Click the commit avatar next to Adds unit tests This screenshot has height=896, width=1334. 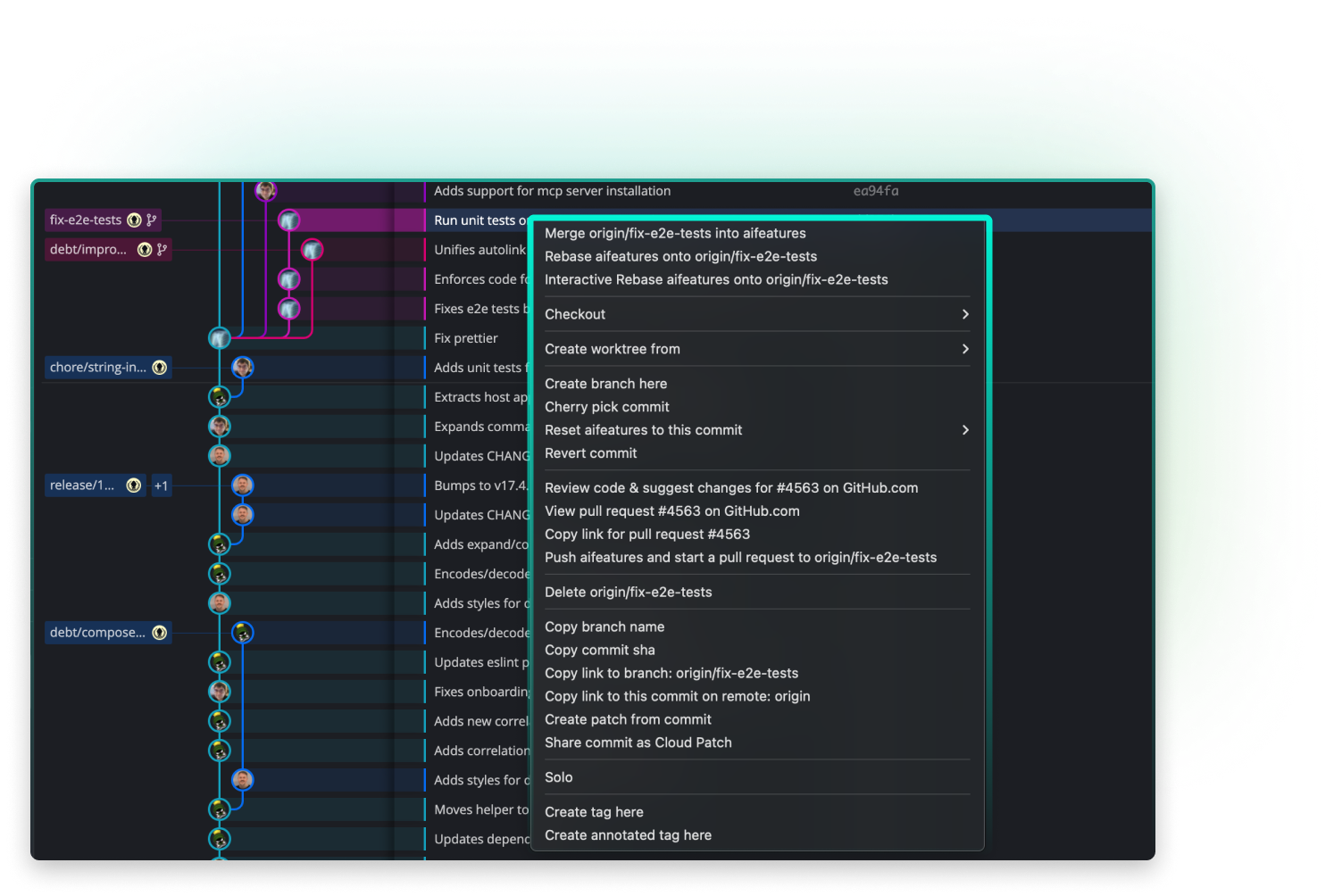click(241, 367)
